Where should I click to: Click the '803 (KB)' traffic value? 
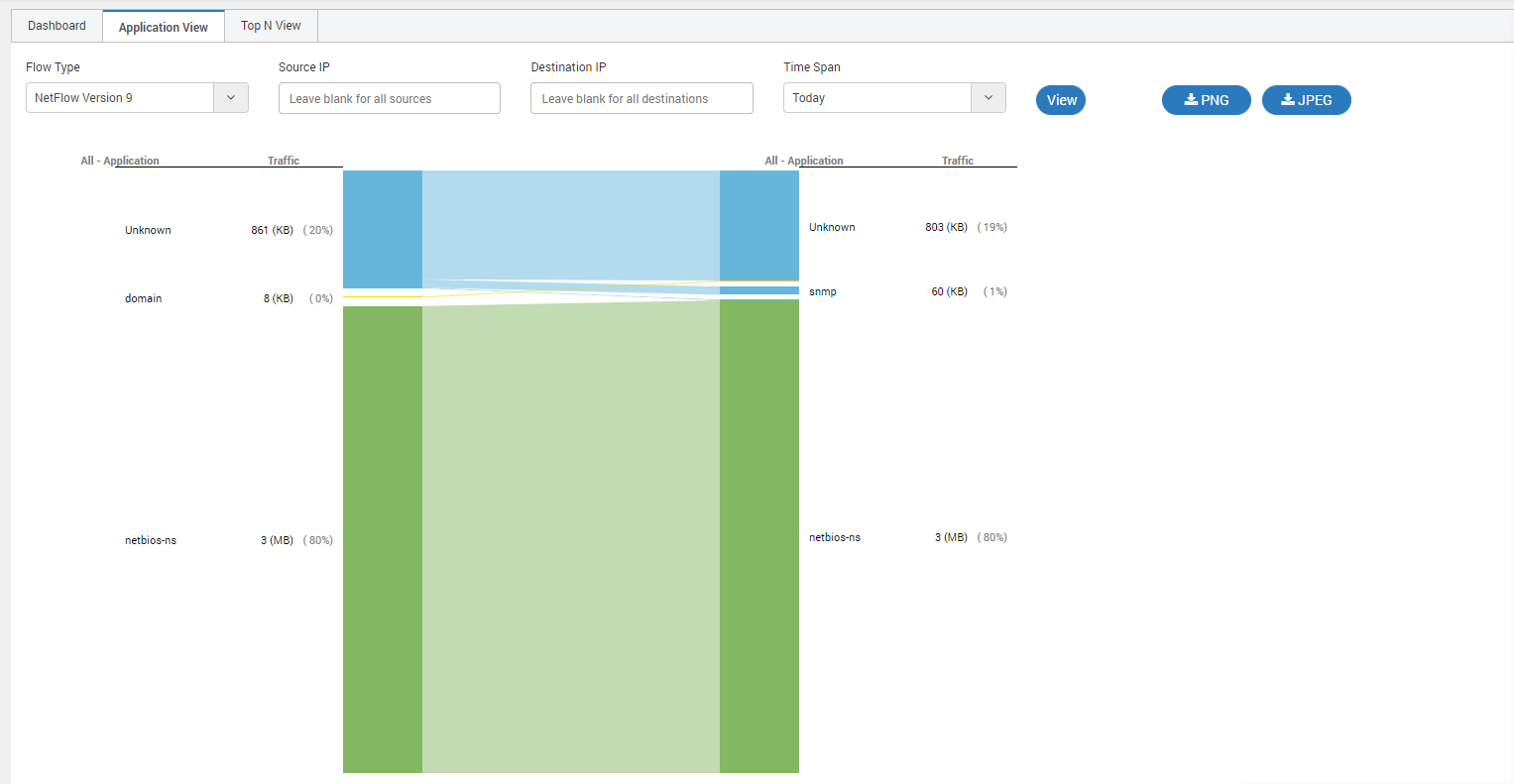(x=946, y=227)
